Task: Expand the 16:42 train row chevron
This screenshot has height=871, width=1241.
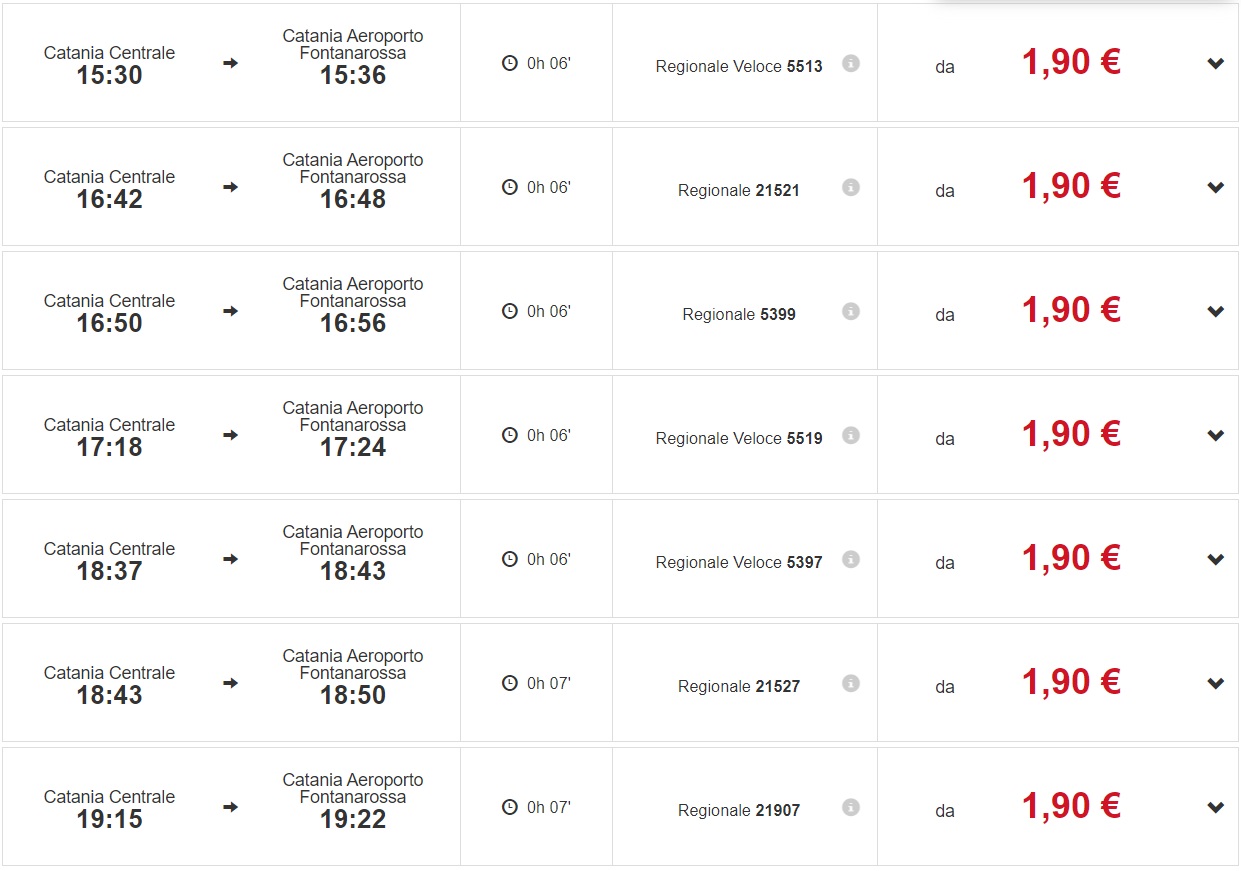Action: tap(1215, 188)
